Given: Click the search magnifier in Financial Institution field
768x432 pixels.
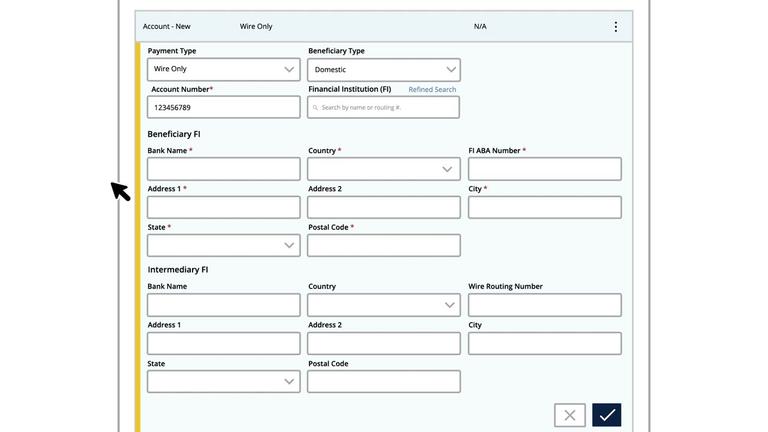Looking at the screenshot, I should coord(315,107).
